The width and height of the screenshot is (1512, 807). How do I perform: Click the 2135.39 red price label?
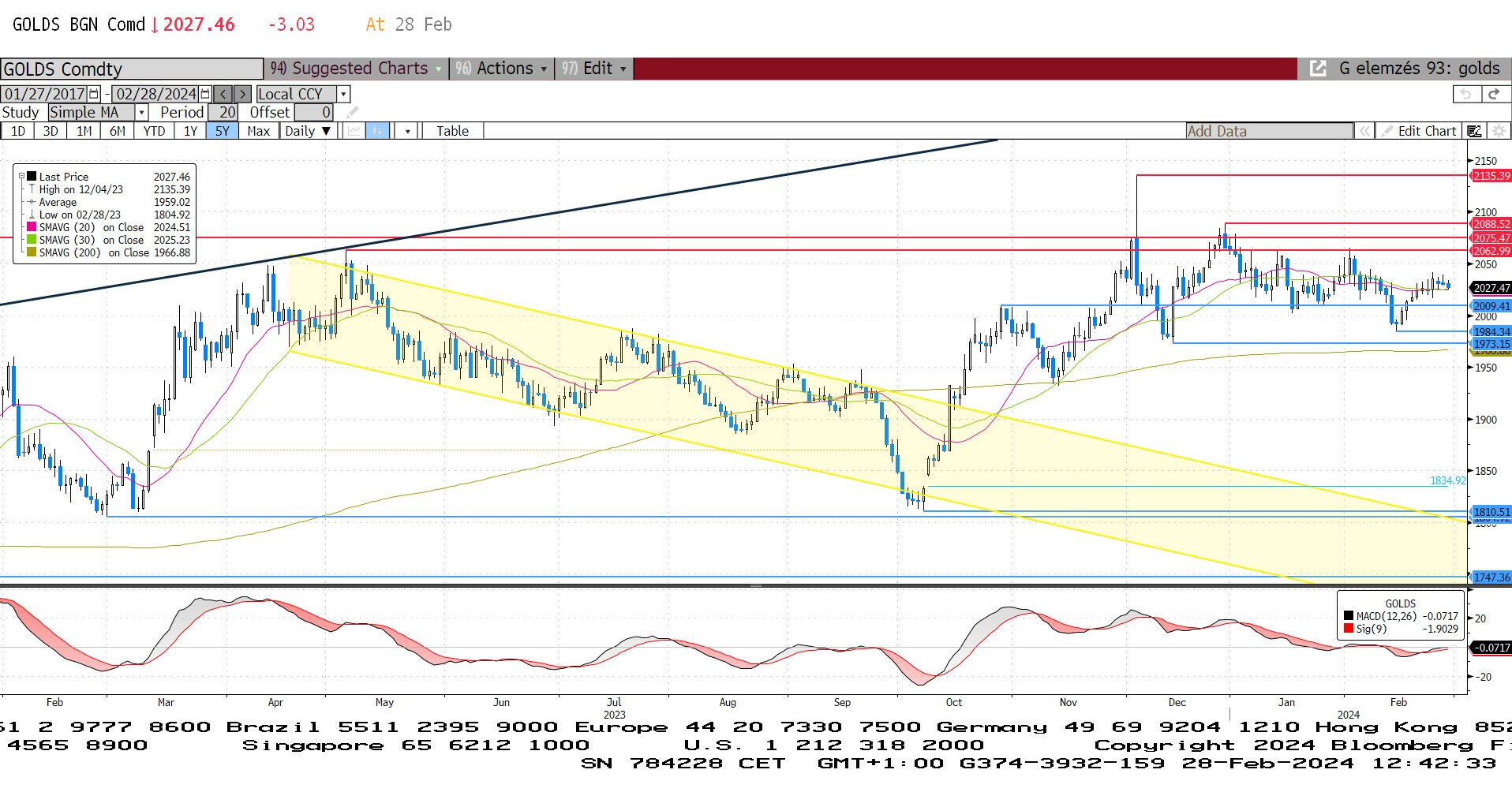click(x=1491, y=176)
